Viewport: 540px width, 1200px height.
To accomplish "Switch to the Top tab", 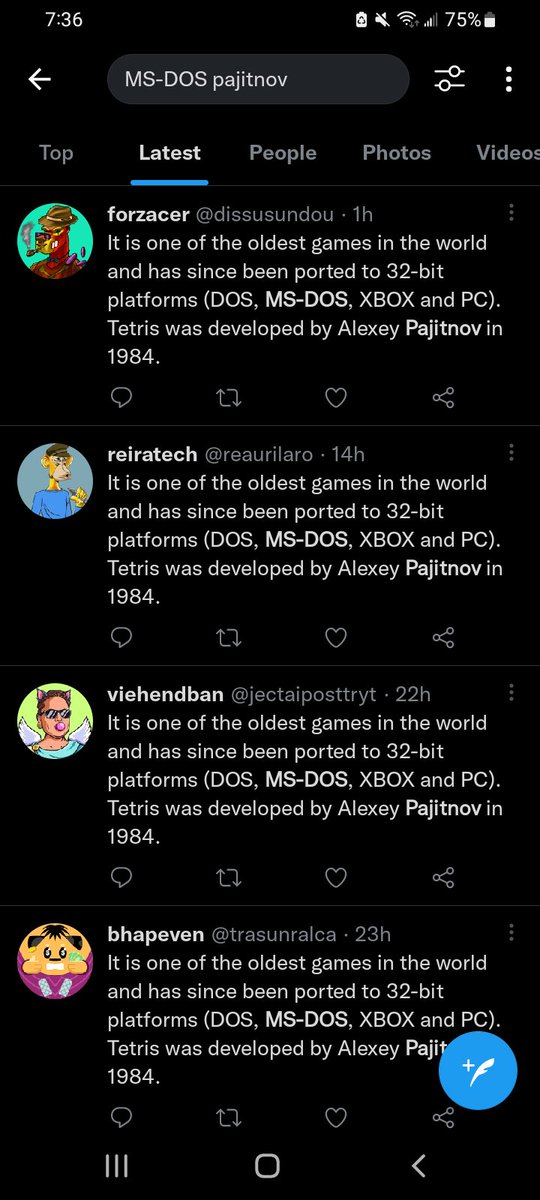I will (x=56, y=153).
